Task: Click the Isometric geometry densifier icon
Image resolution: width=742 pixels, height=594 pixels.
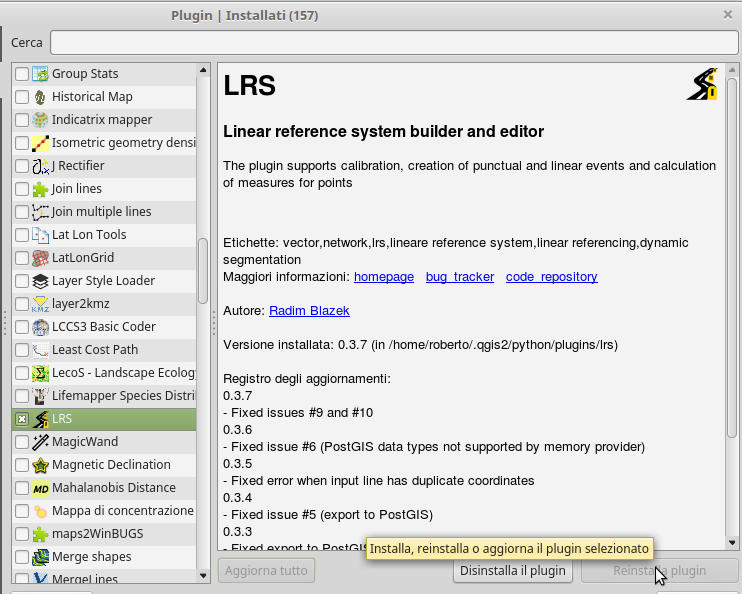Action: click(40, 143)
